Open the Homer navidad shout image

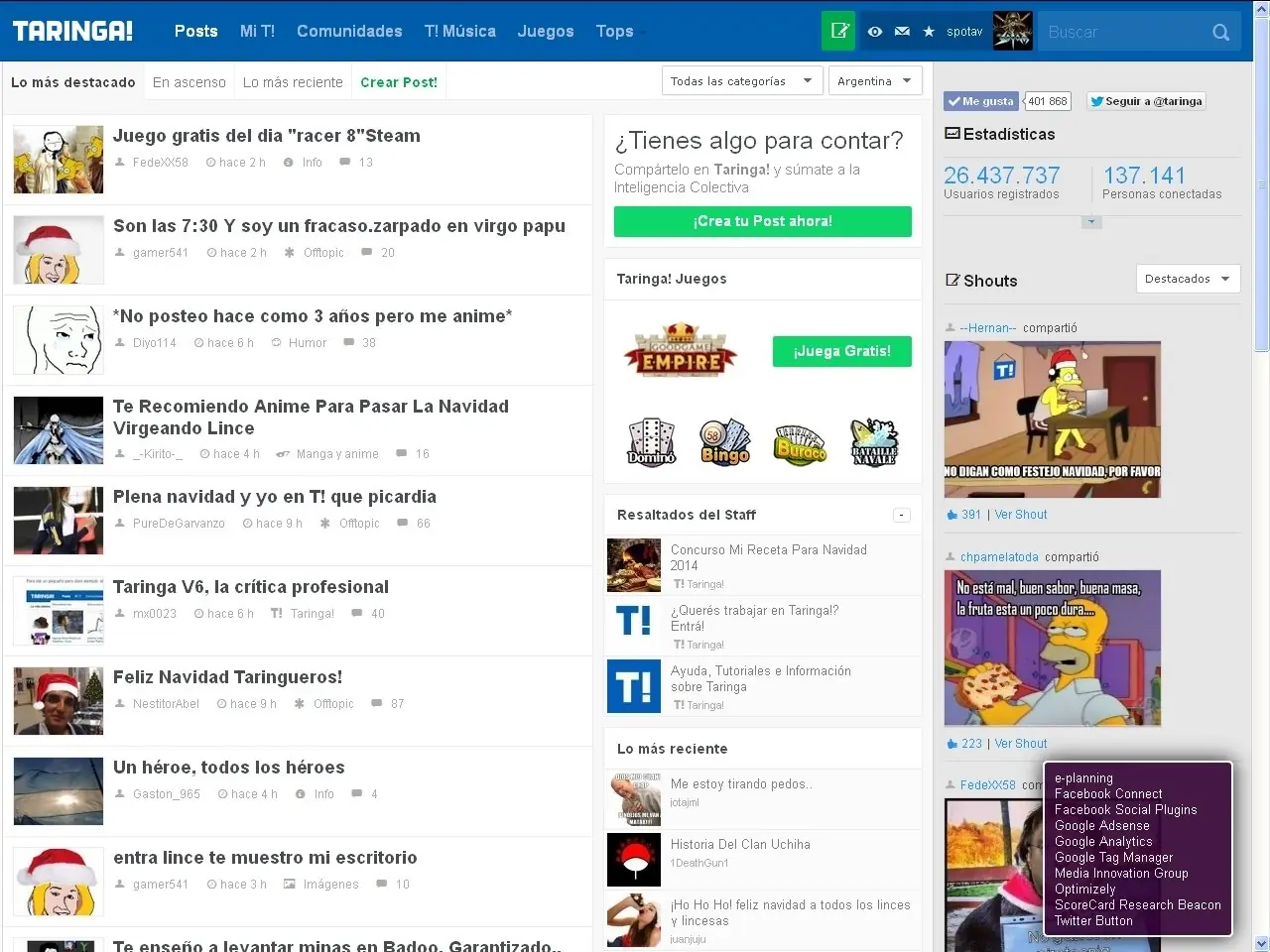point(1053,419)
